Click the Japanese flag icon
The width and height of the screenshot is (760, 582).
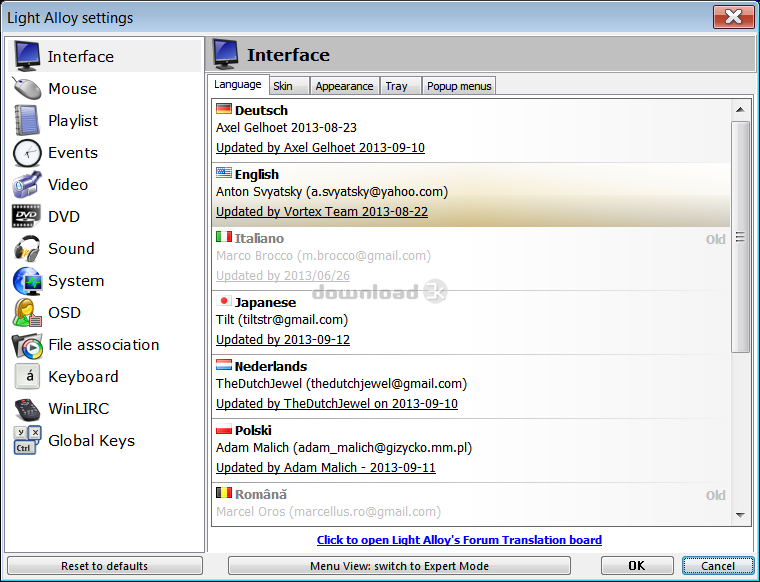click(224, 301)
